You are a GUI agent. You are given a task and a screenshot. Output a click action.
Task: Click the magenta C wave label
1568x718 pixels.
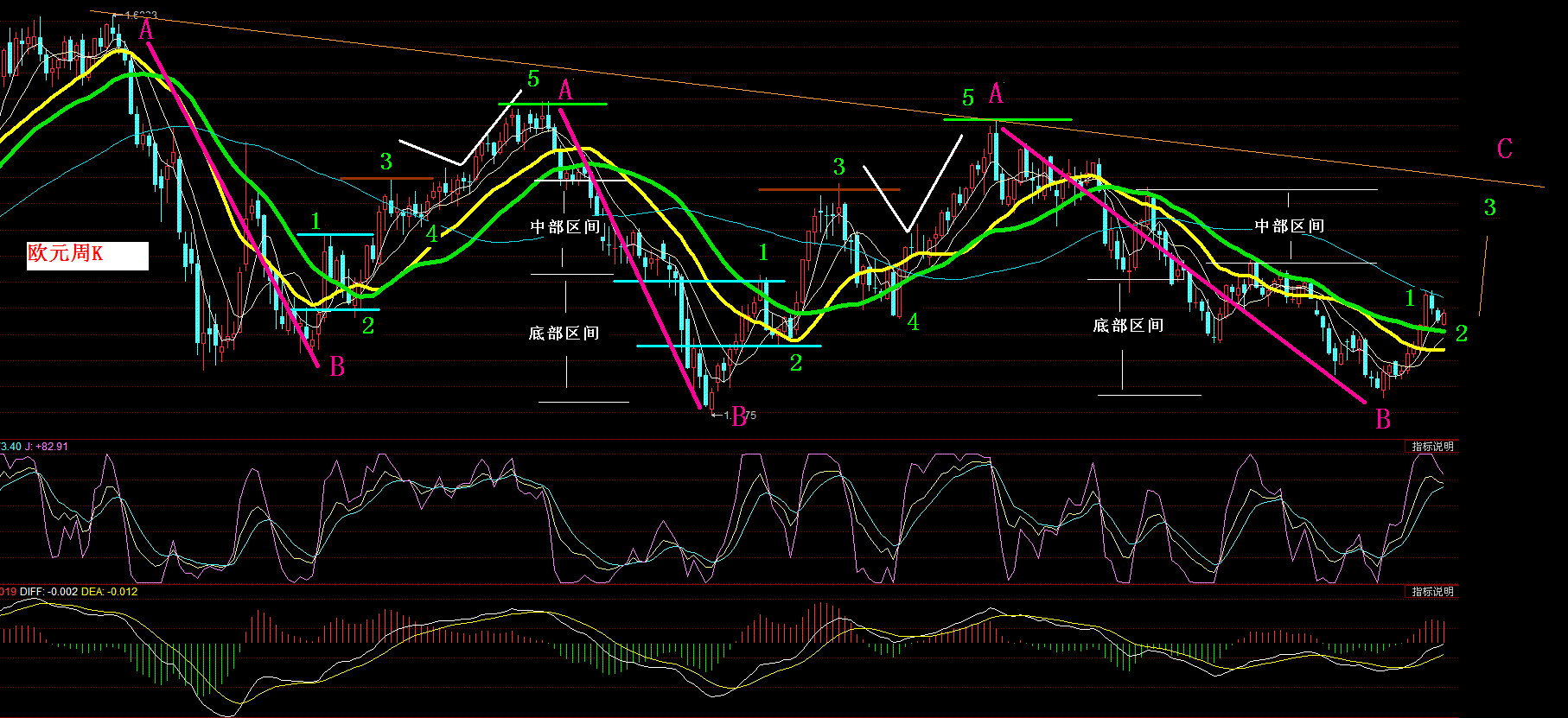[1505, 149]
